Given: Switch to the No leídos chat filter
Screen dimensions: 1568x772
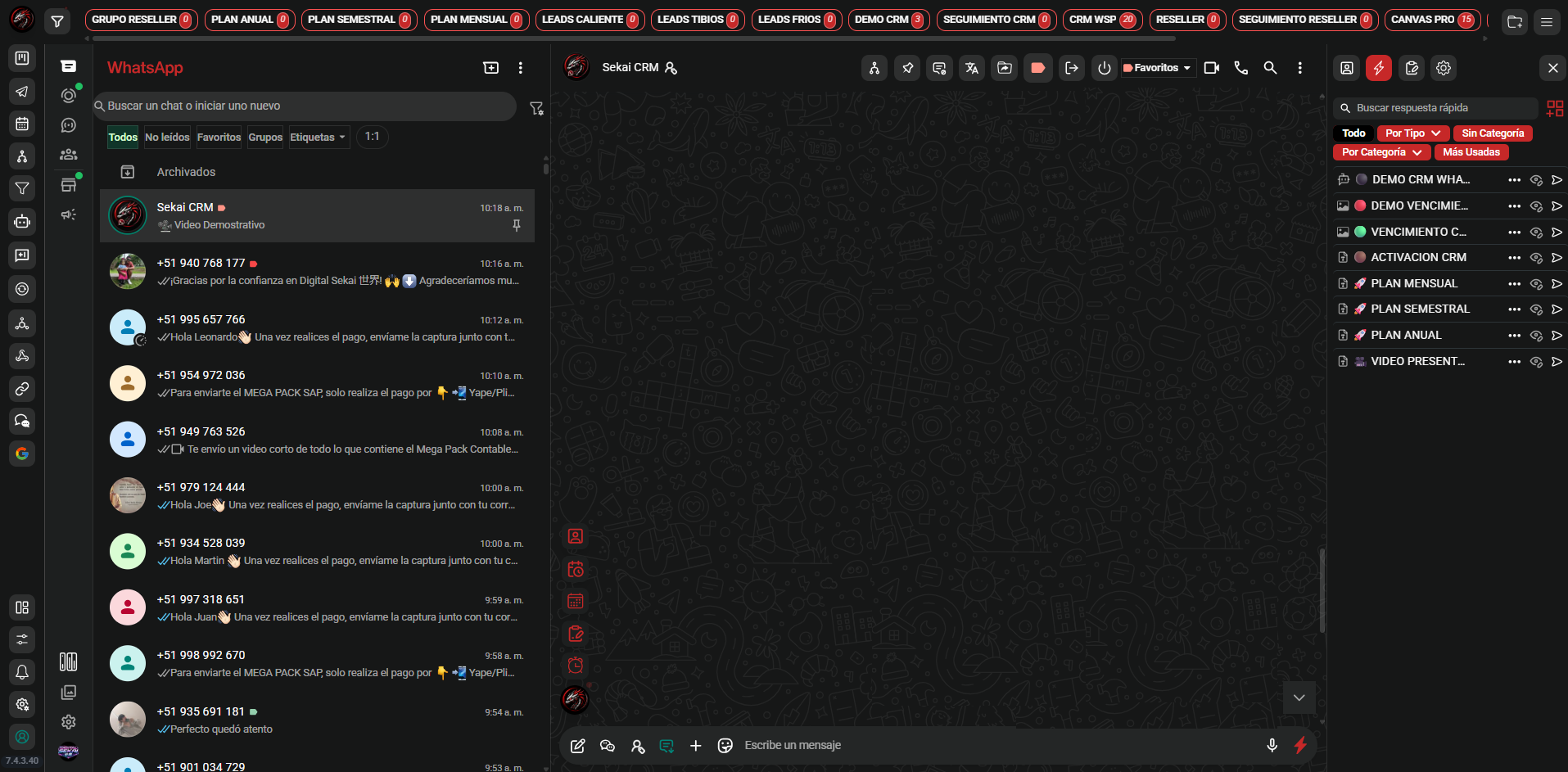Looking at the screenshot, I should point(167,138).
